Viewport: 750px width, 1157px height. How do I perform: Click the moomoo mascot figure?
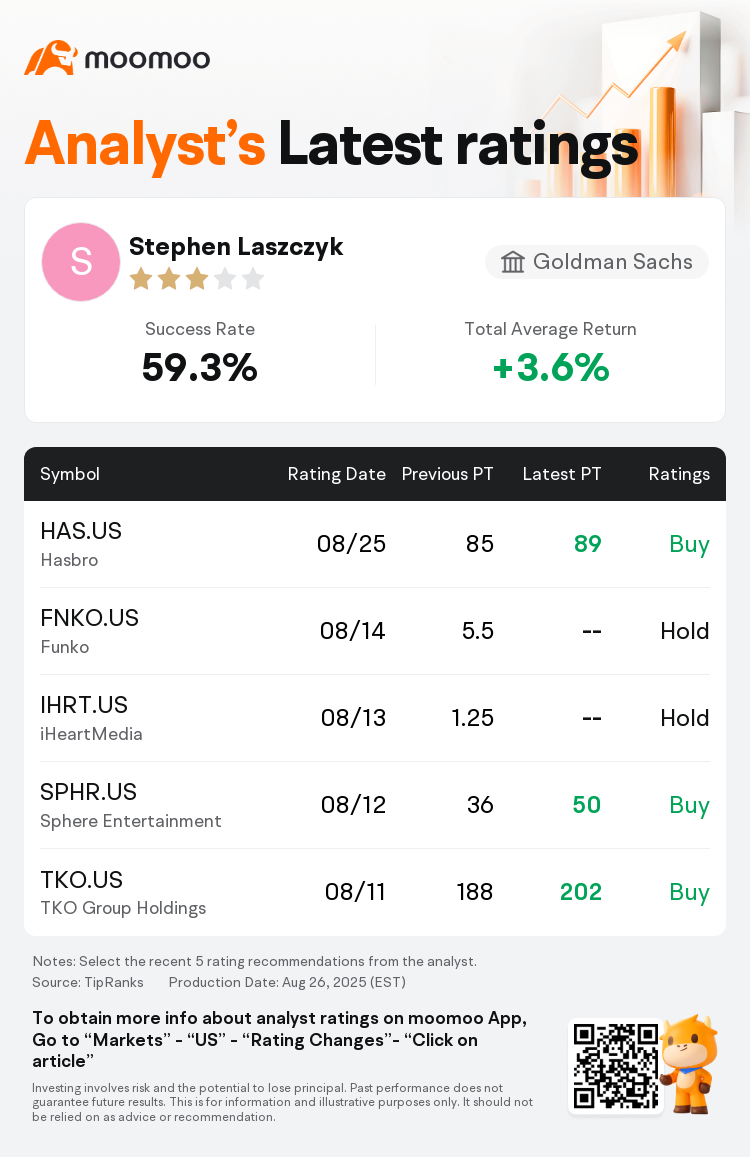[x=690, y=1064]
